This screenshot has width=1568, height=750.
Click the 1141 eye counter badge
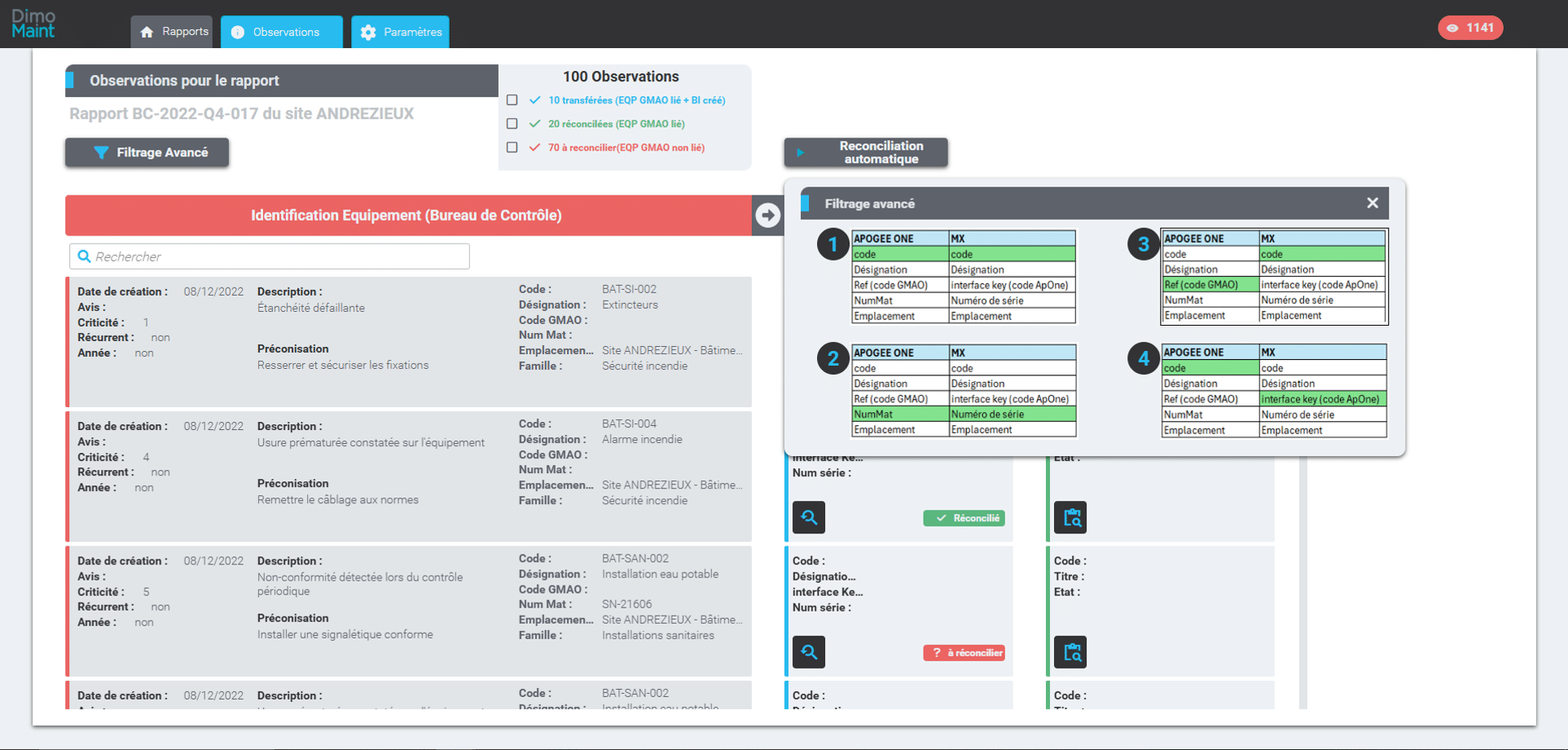tap(1470, 28)
